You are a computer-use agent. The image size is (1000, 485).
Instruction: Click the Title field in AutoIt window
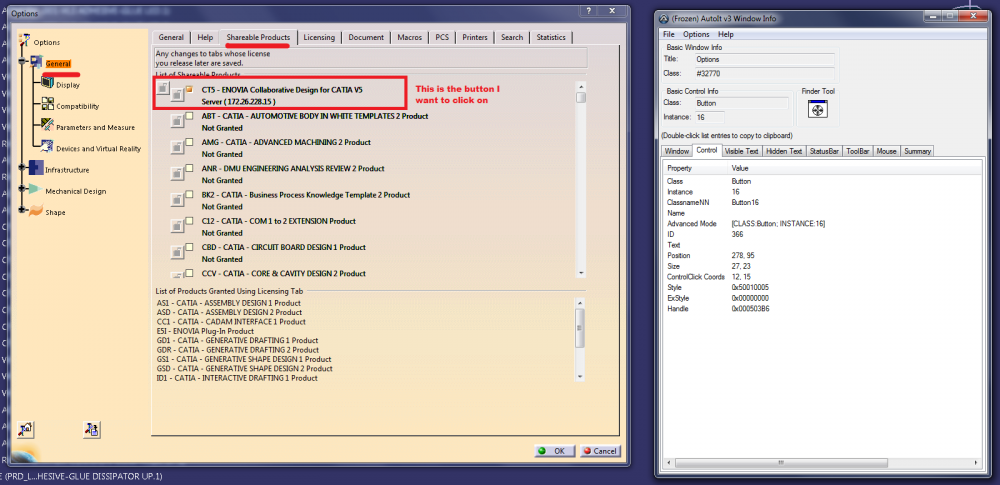[763, 59]
